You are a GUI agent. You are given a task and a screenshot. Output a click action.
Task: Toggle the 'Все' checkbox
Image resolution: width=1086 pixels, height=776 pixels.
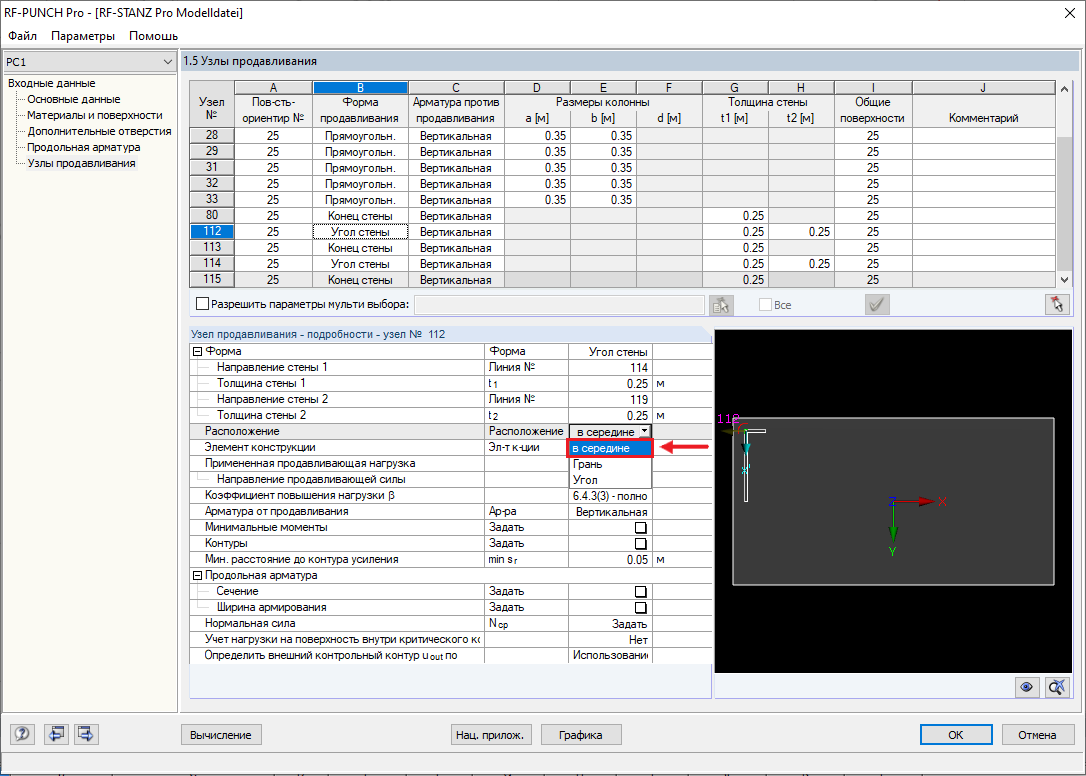(765, 305)
